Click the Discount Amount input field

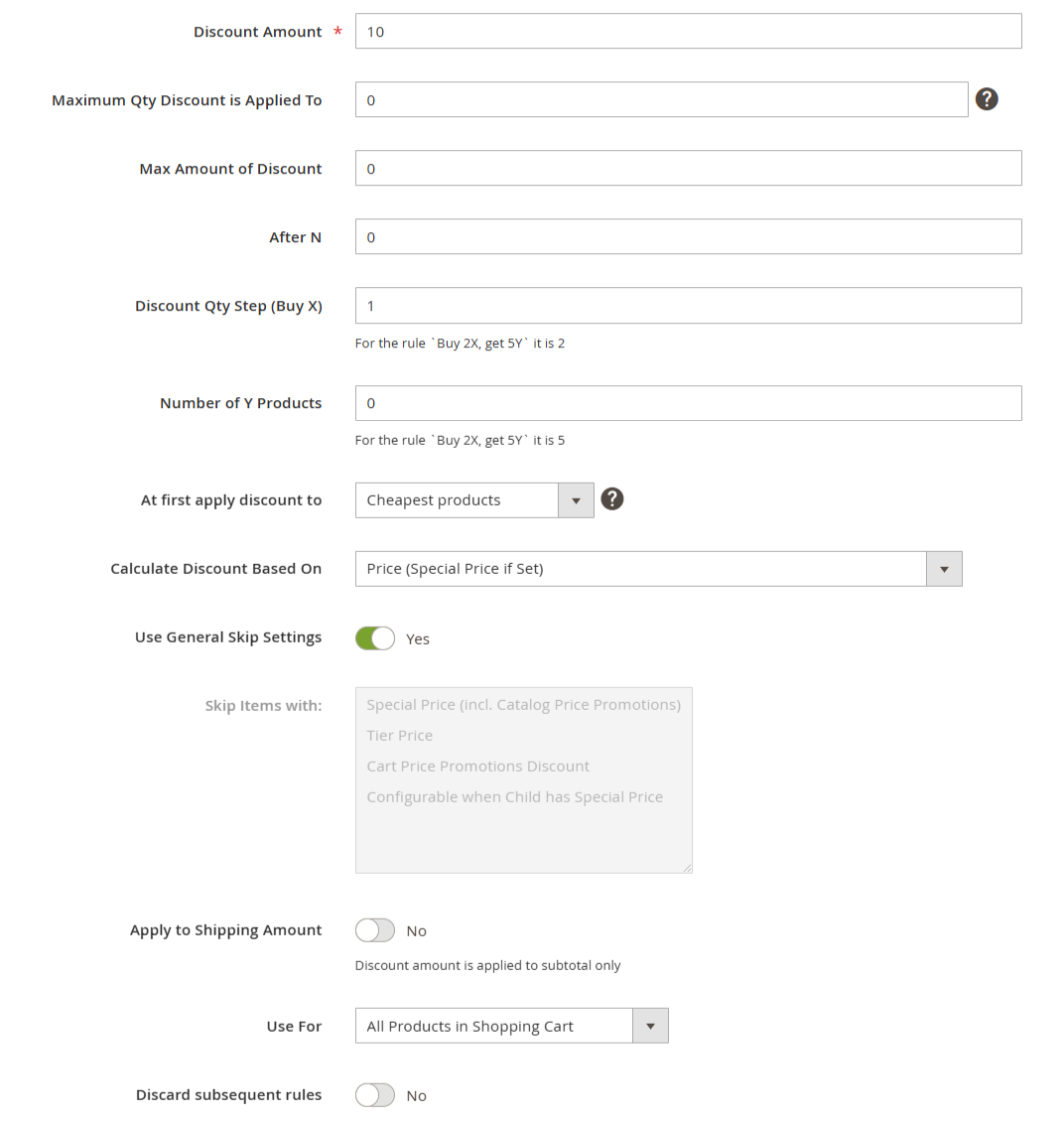pyautogui.click(x=688, y=32)
